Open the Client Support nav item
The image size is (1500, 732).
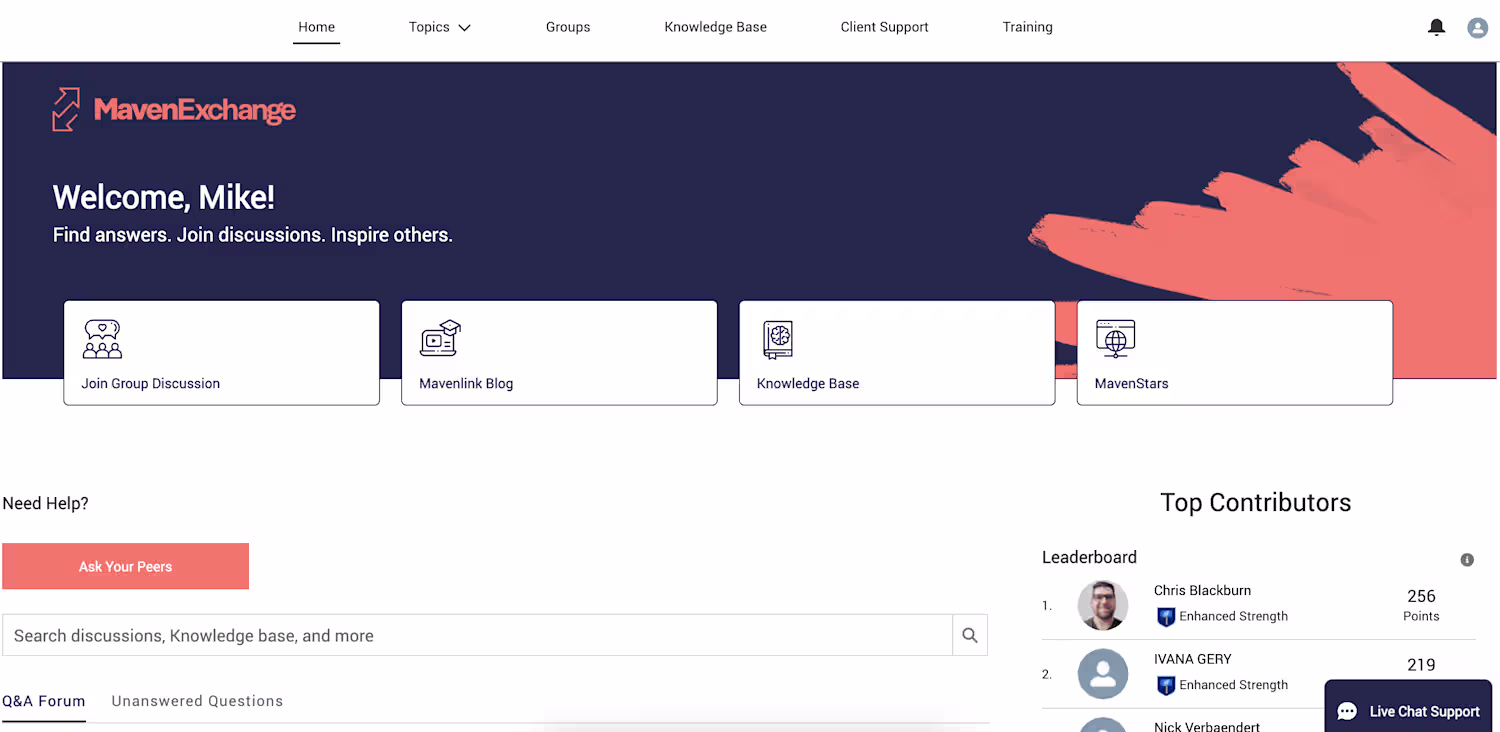click(x=885, y=27)
